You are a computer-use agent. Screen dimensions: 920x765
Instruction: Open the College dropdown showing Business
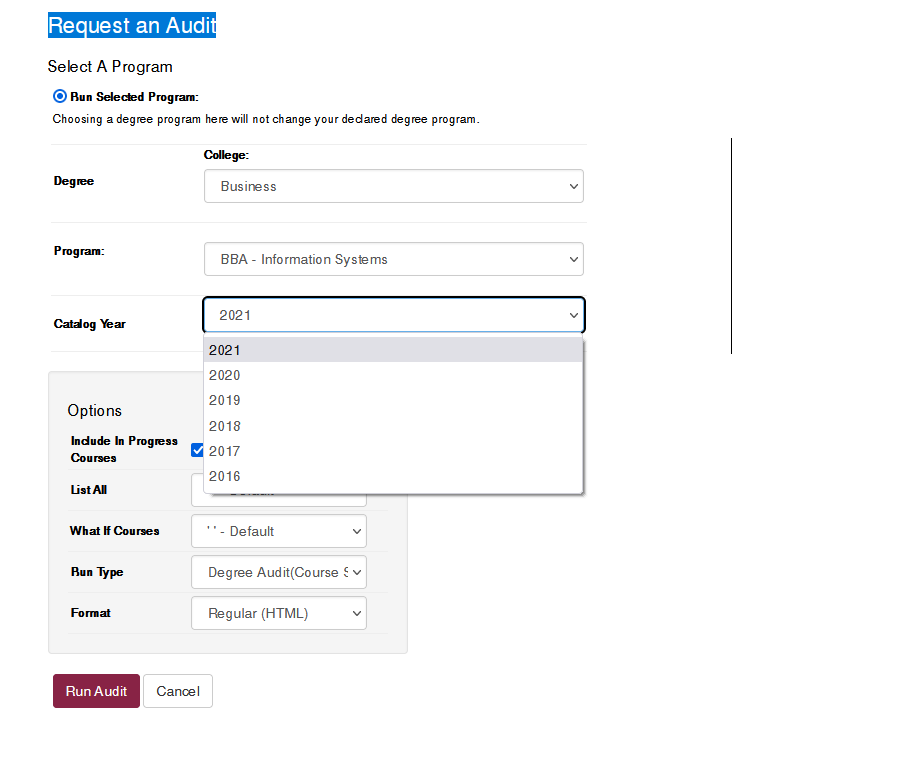pyautogui.click(x=393, y=186)
